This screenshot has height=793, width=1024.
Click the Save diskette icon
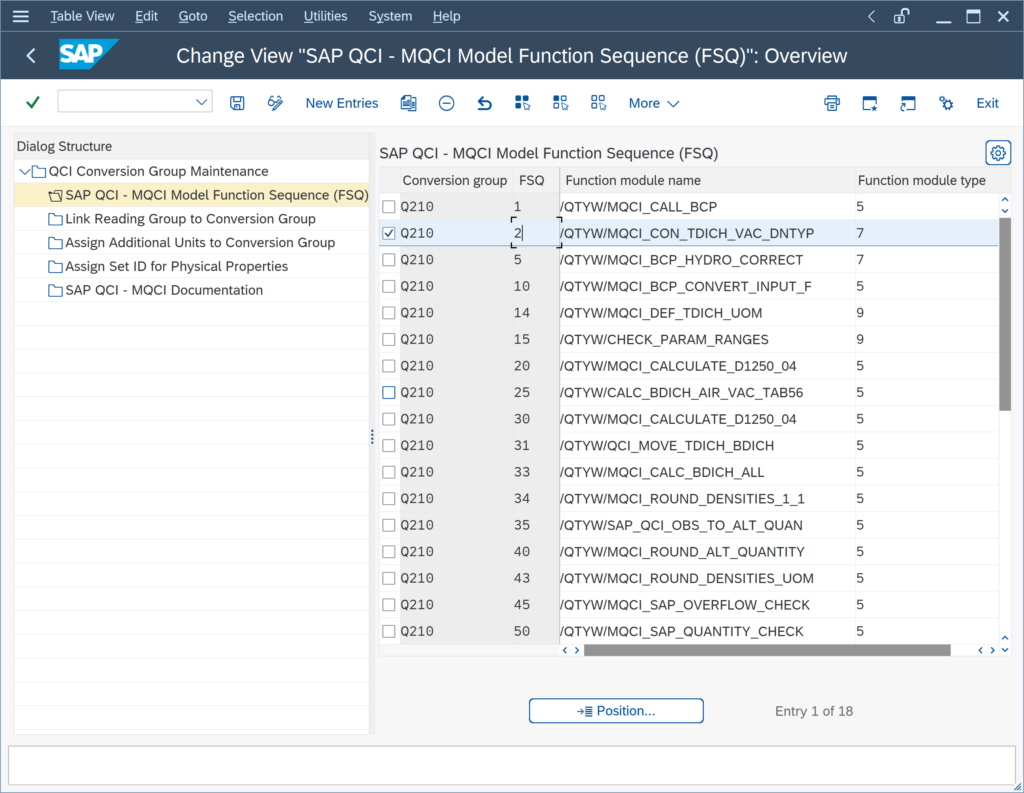click(x=237, y=103)
